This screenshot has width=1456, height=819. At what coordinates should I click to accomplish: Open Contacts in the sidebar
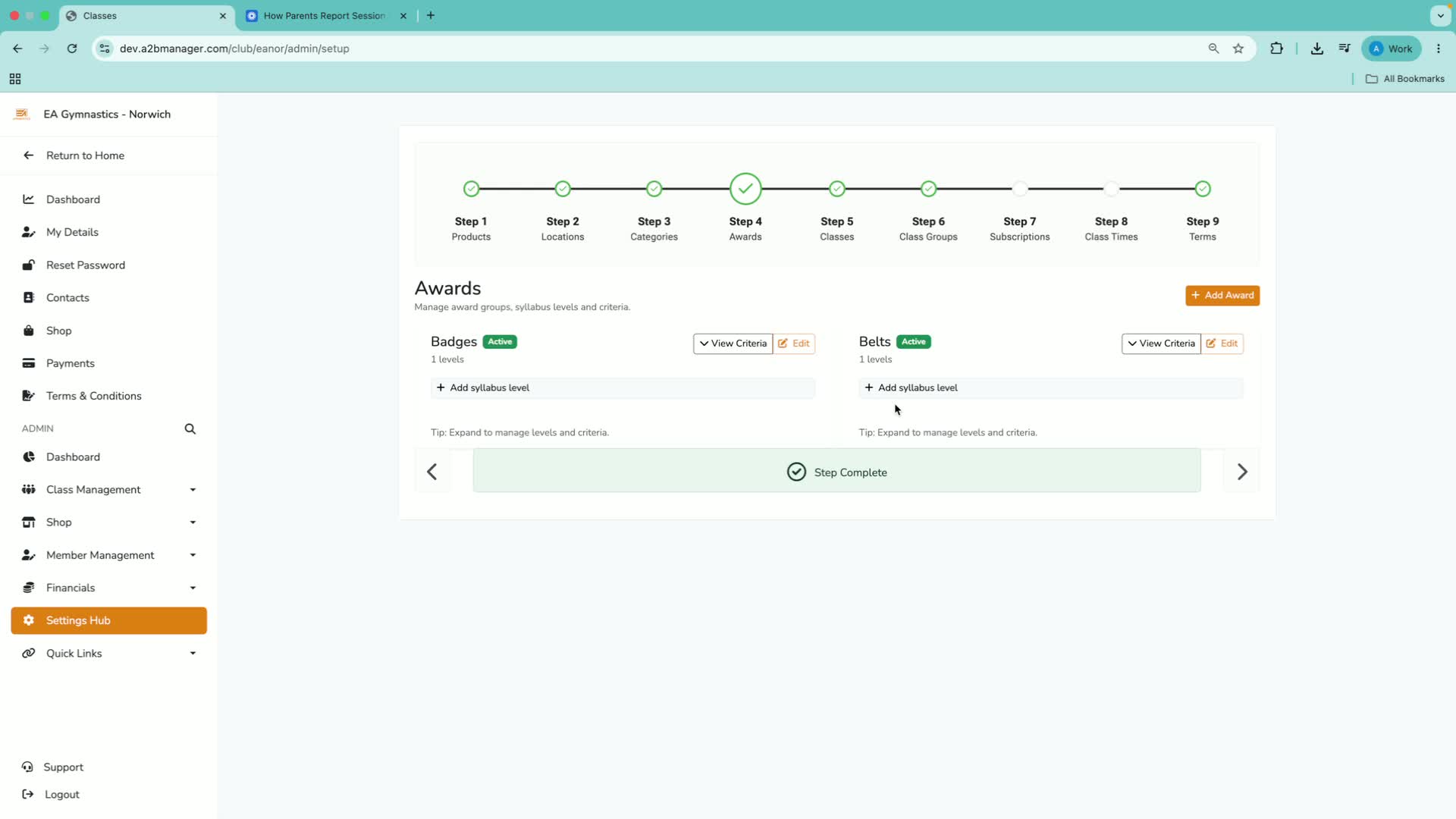108,298
